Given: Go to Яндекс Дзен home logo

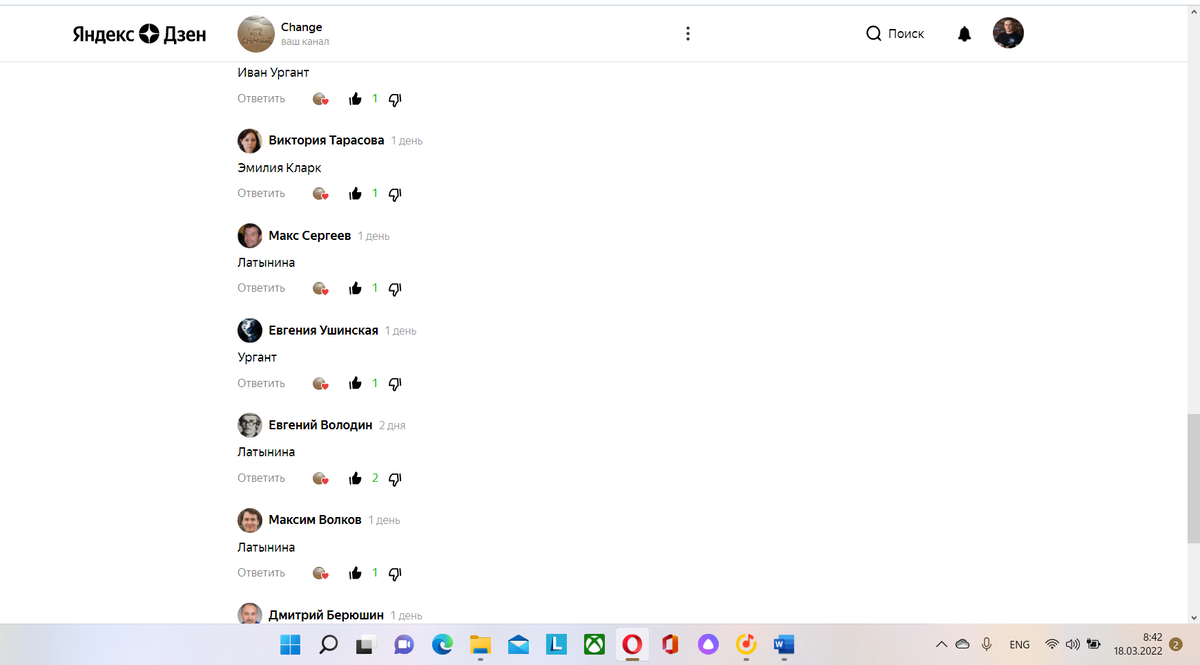Looking at the screenshot, I should 139,34.
